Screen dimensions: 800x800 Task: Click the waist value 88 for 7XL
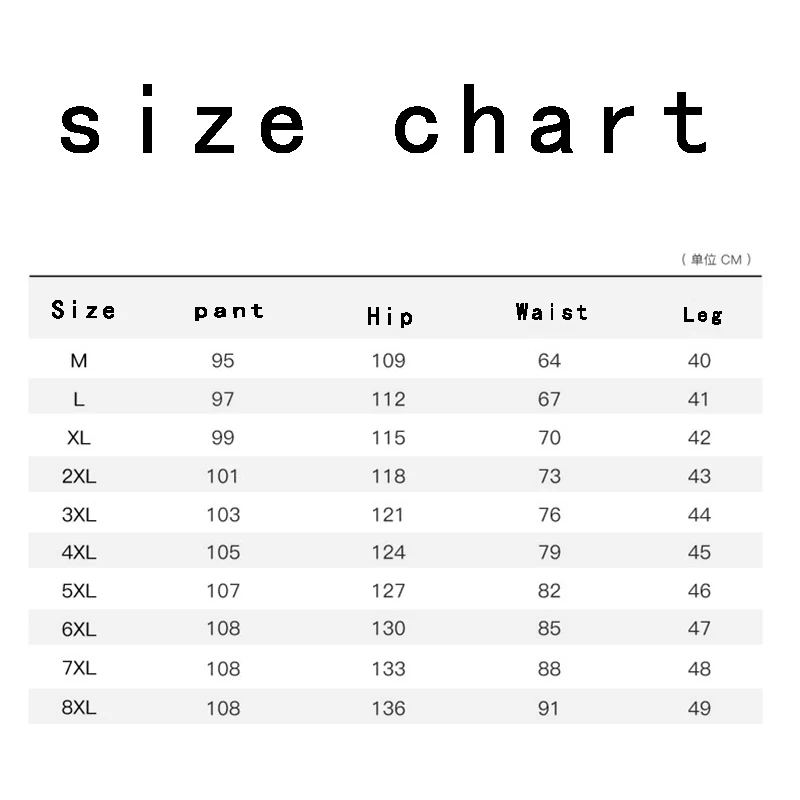click(x=550, y=669)
